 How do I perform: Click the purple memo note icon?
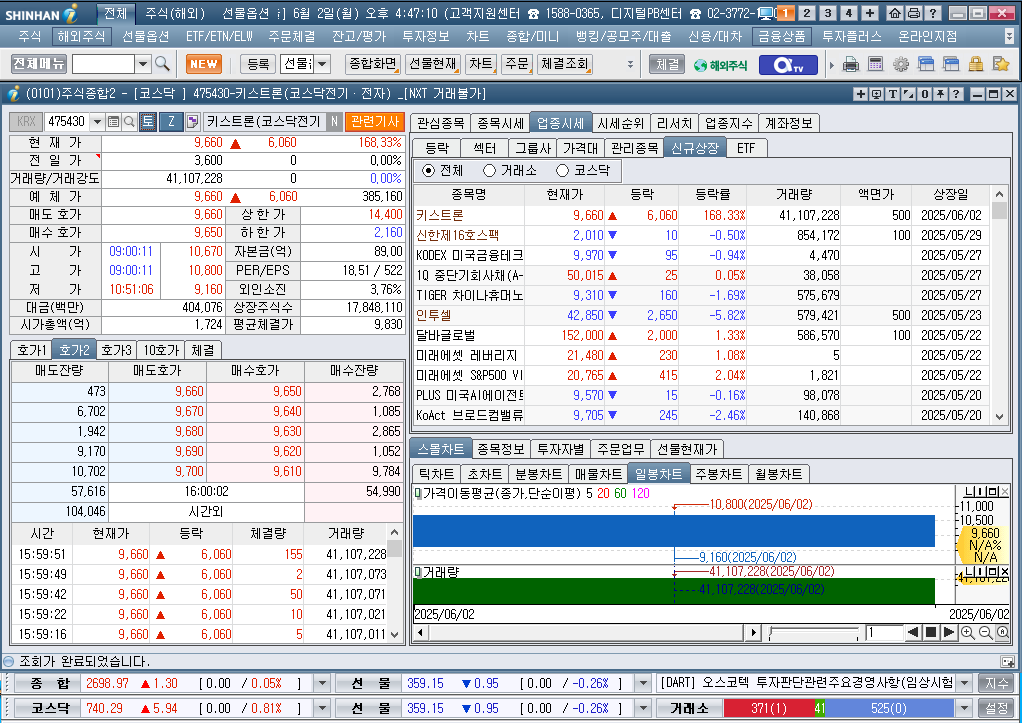pos(192,121)
